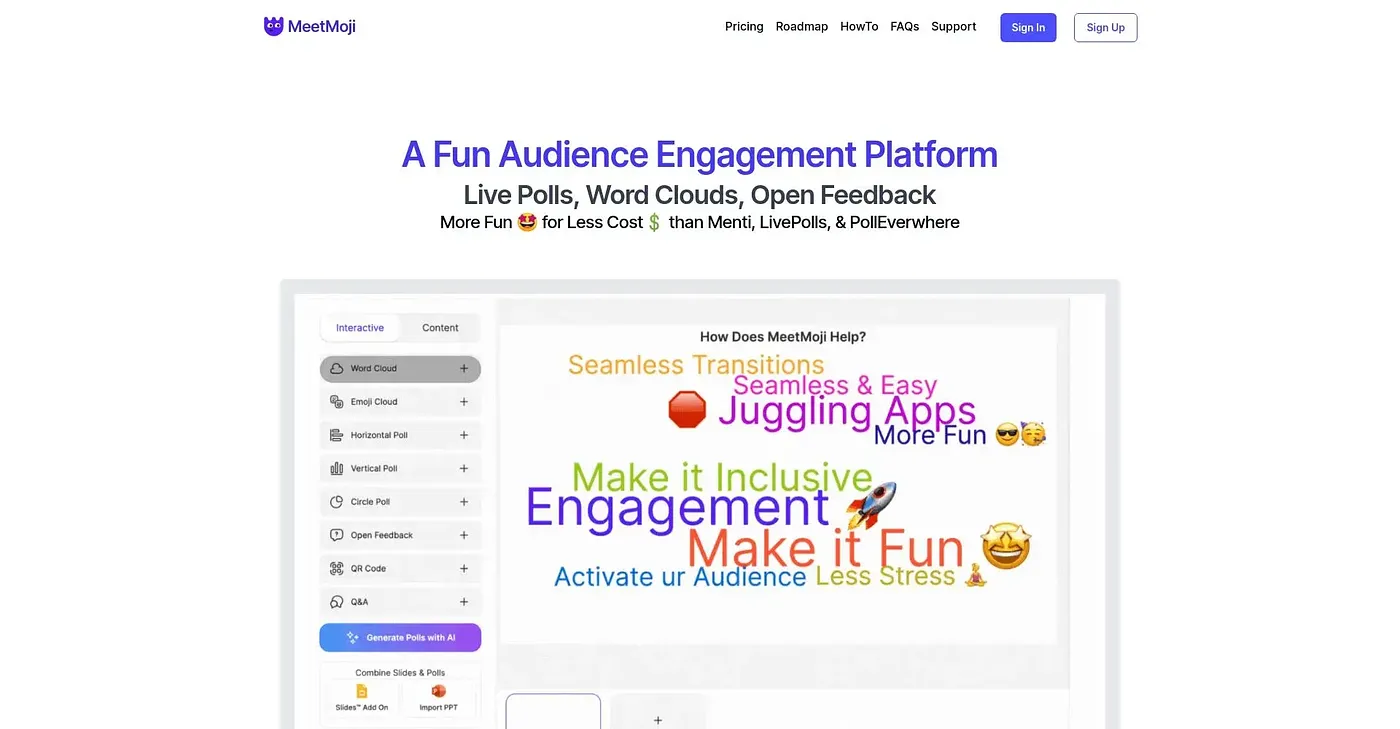
Task: Switch to the Interactive tab
Action: [x=360, y=328]
